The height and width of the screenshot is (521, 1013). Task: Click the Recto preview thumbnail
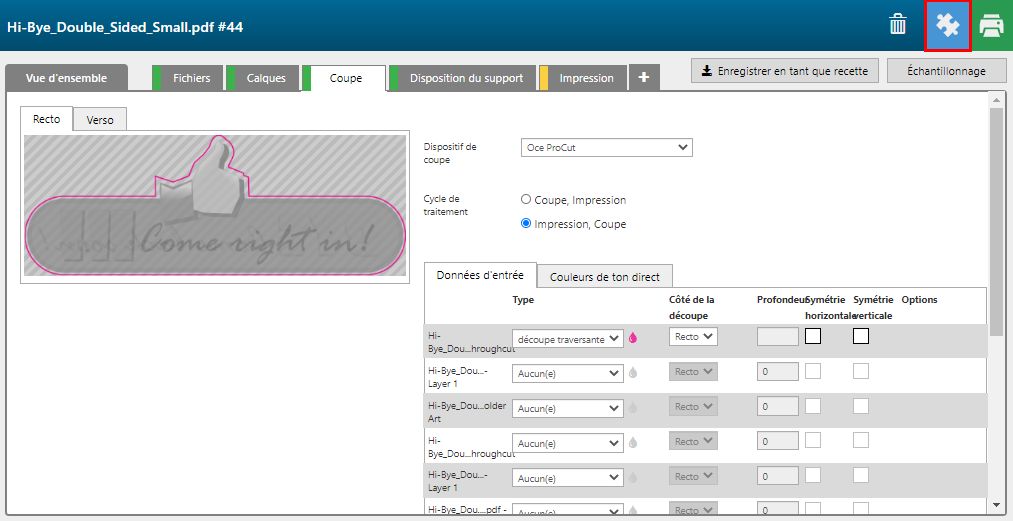coord(215,208)
